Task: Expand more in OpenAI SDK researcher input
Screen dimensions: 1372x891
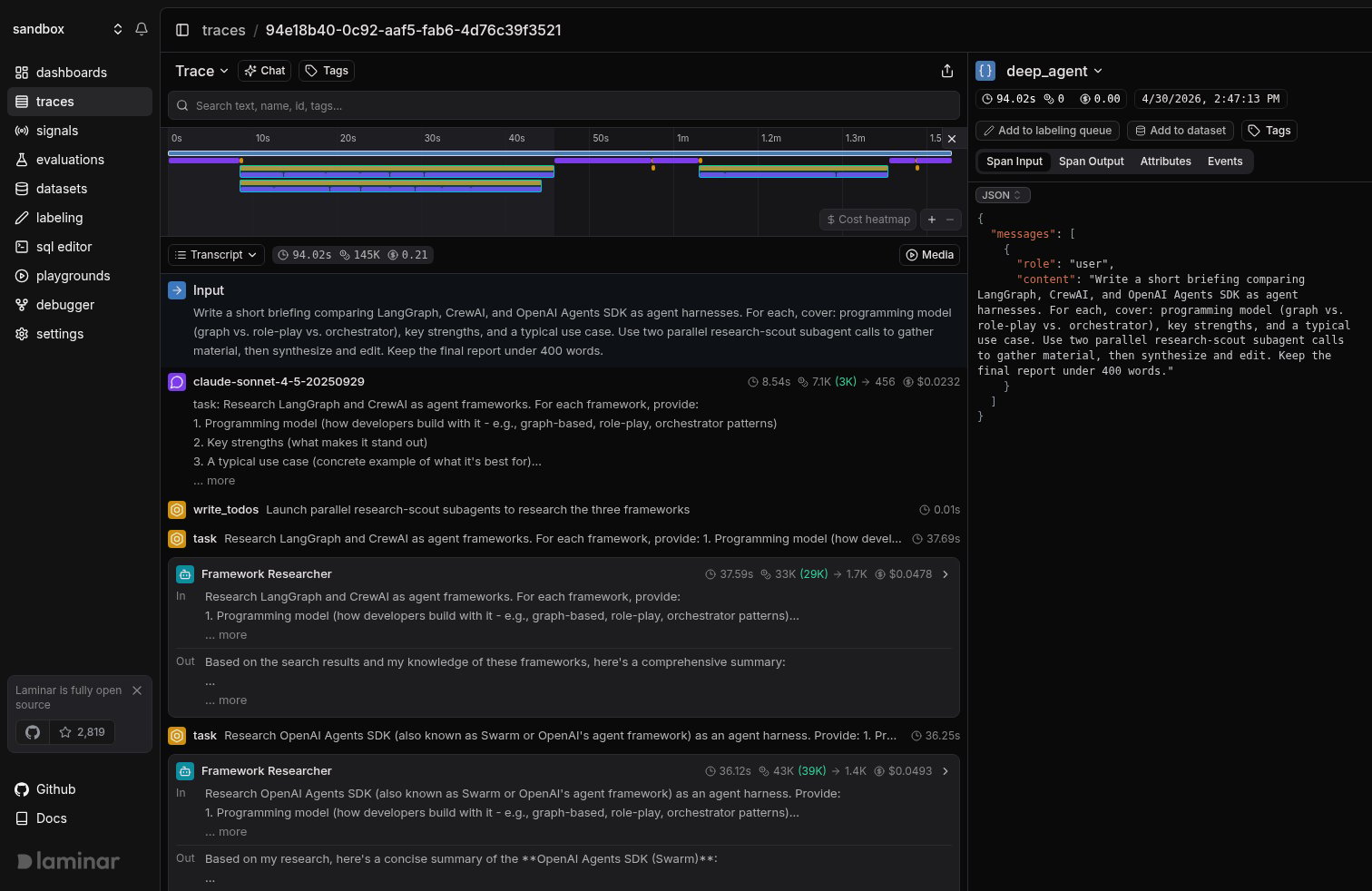Action: click(x=226, y=832)
